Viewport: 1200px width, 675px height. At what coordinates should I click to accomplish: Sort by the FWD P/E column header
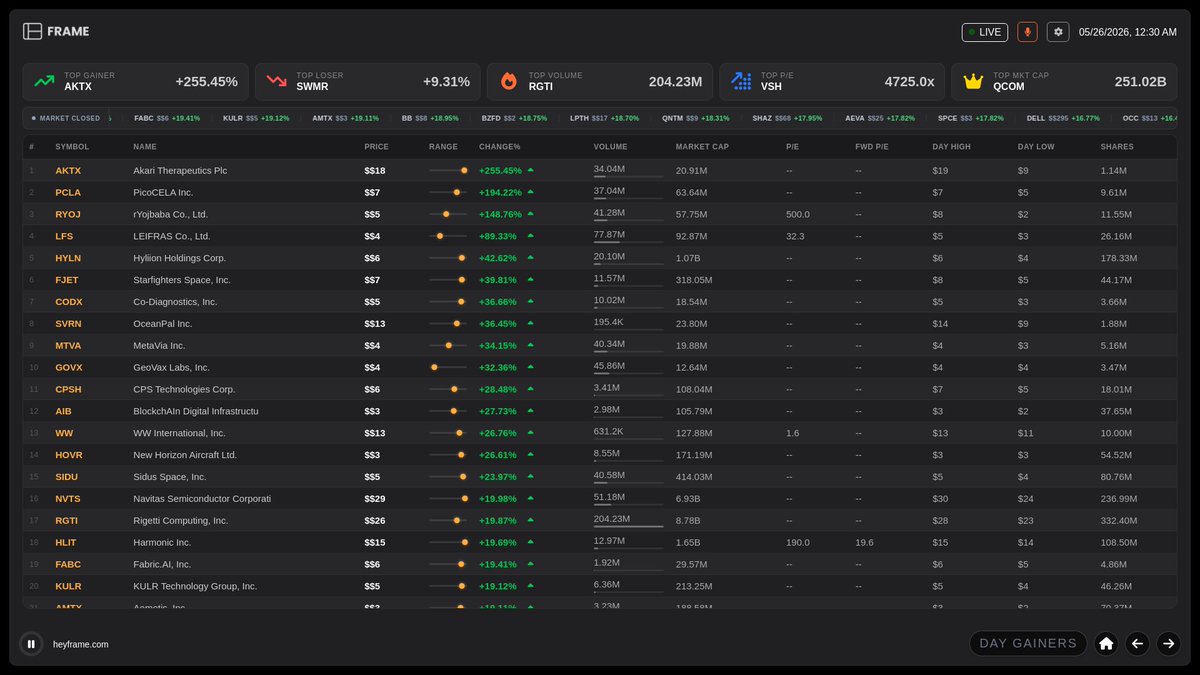click(871, 147)
